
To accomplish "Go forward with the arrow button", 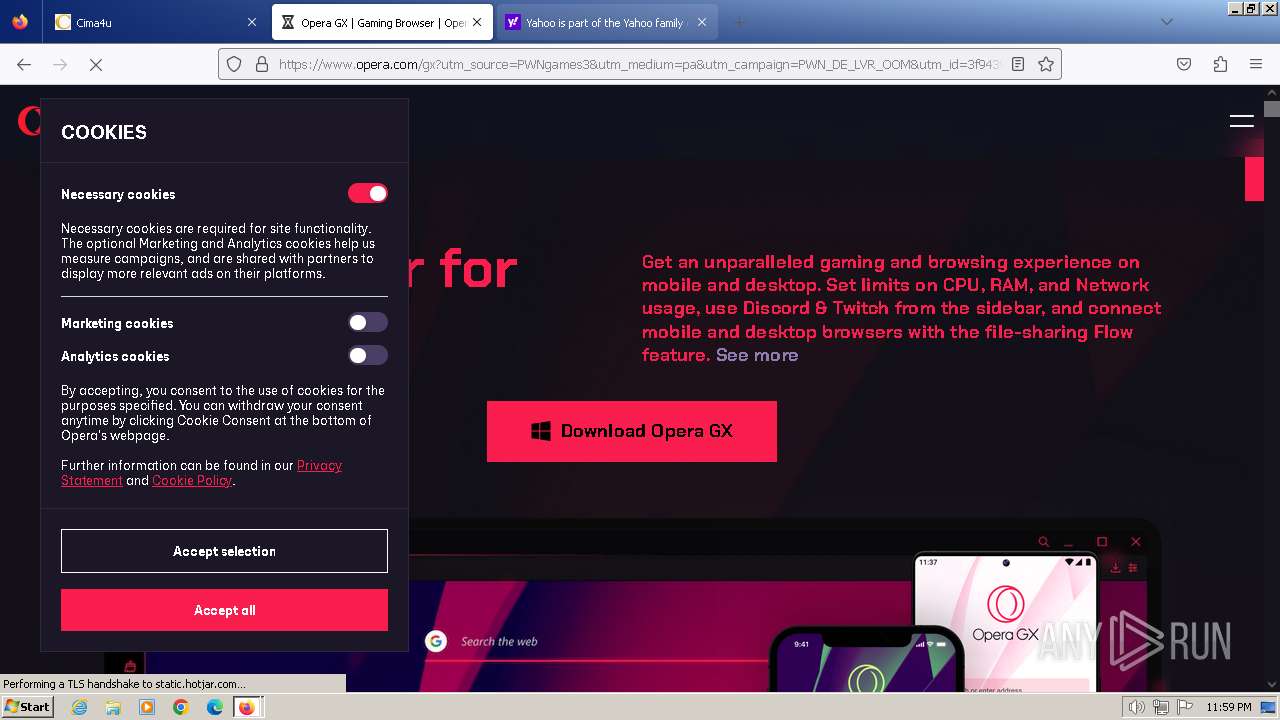I will [x=60, y=64].
